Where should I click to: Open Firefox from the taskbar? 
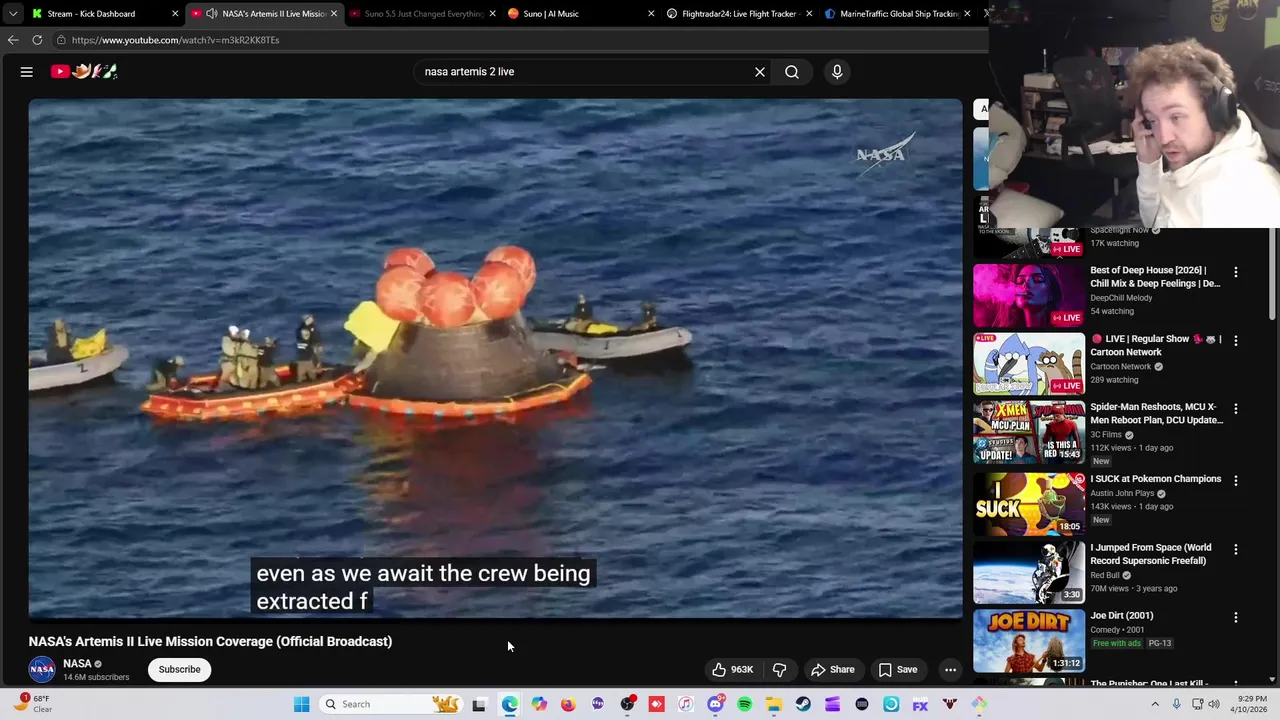coord(568,704)
